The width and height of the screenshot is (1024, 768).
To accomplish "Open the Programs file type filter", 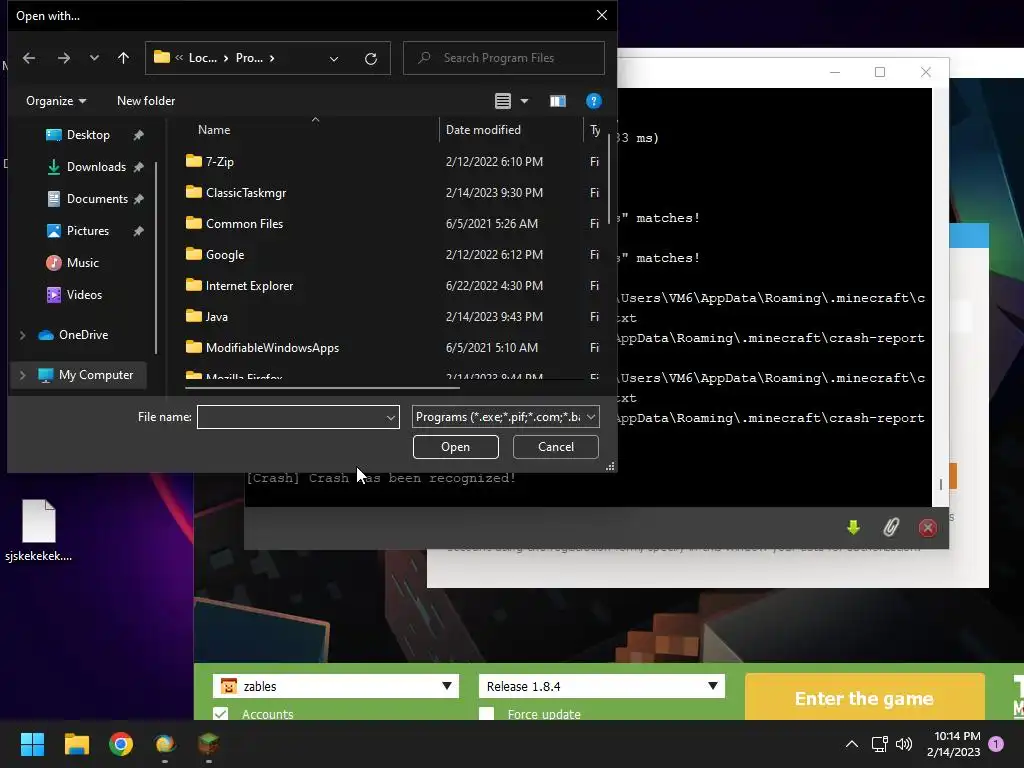I will pyautogui.click(x=505, y=417).
